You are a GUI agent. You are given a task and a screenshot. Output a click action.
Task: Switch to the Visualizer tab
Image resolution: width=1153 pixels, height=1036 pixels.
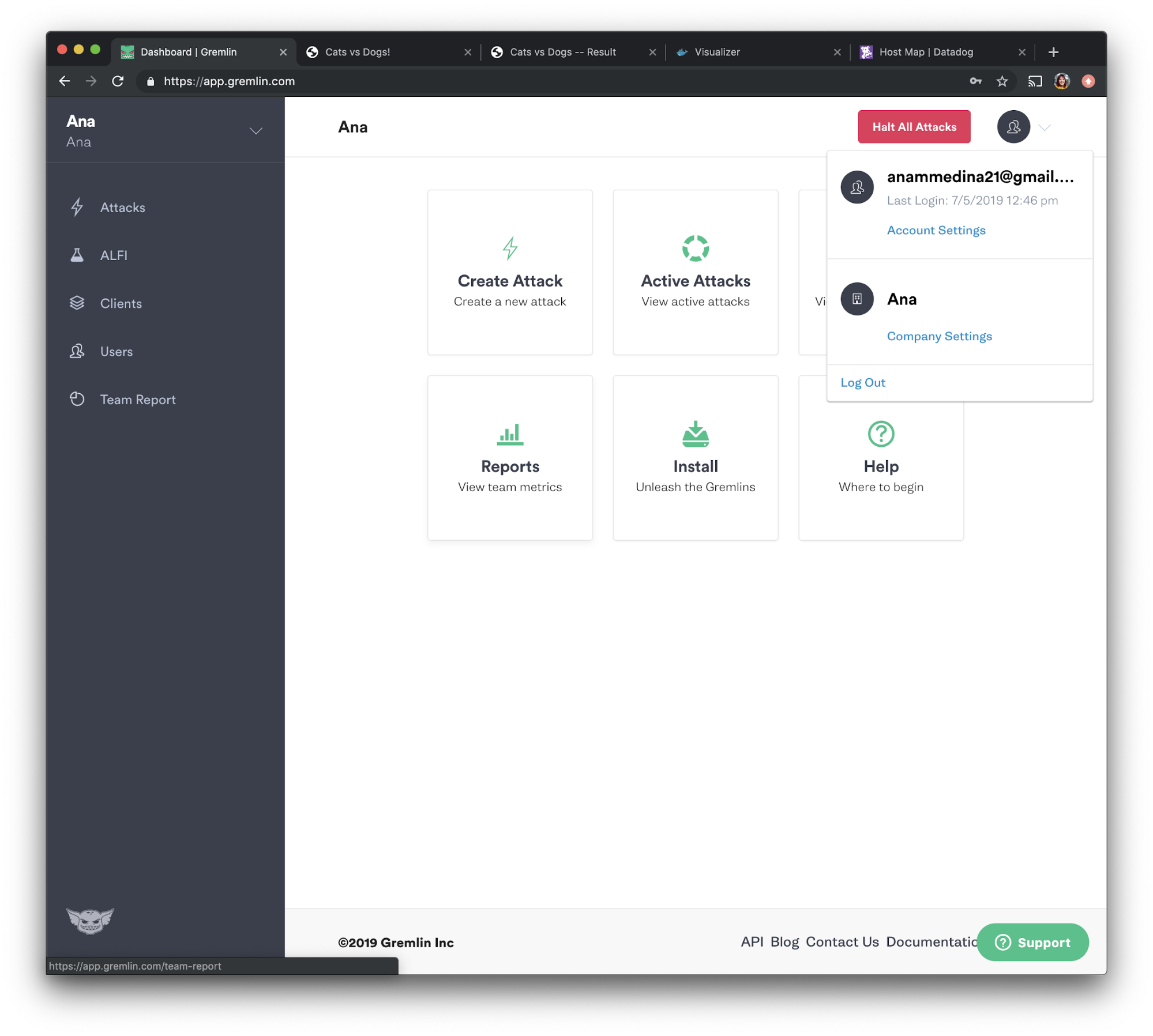758,52
